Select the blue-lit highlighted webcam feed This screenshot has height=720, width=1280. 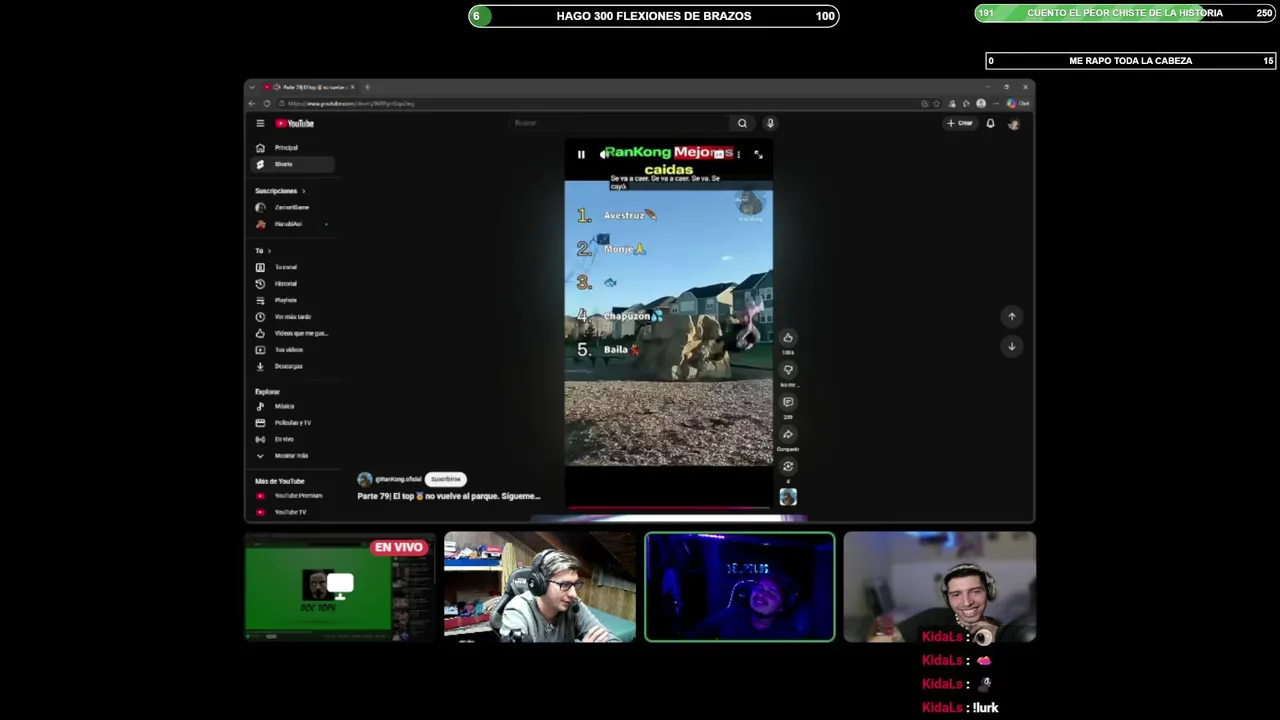(740, 587)
